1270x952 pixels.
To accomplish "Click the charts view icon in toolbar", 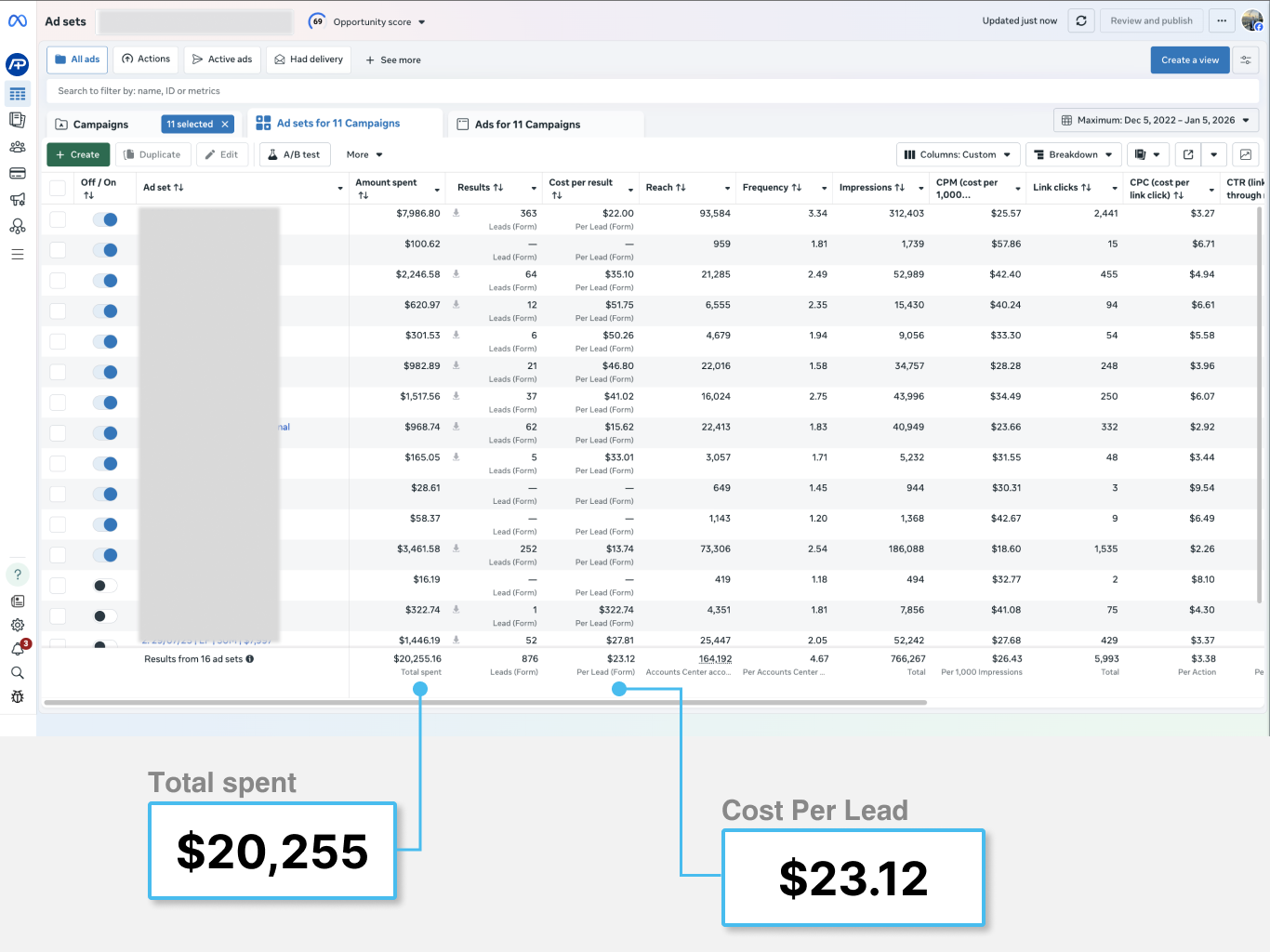I will point(1246,154).
